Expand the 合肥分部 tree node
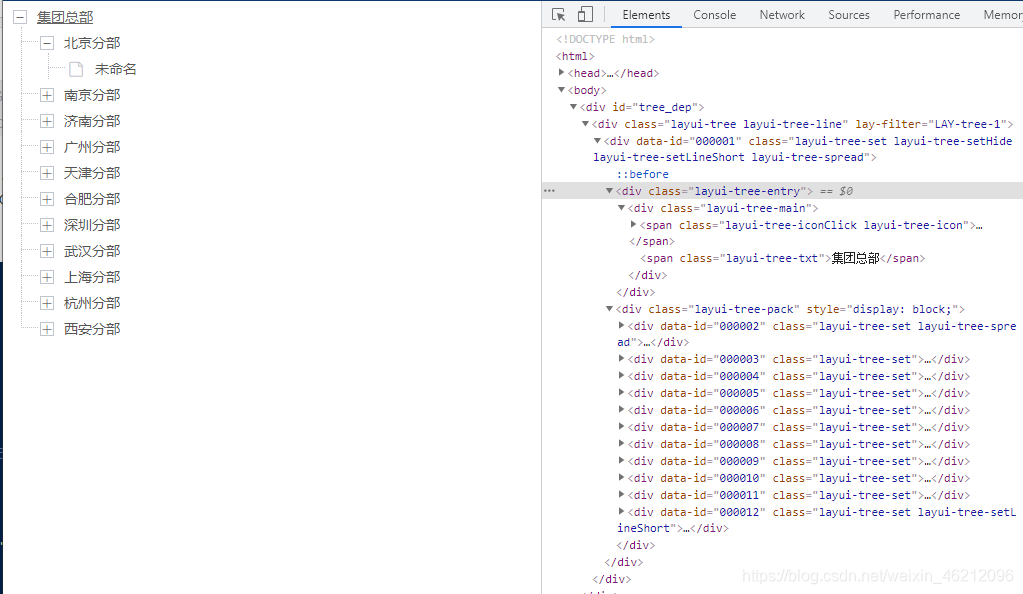The width and height of the screenshot is (1023, 594). 47,199
